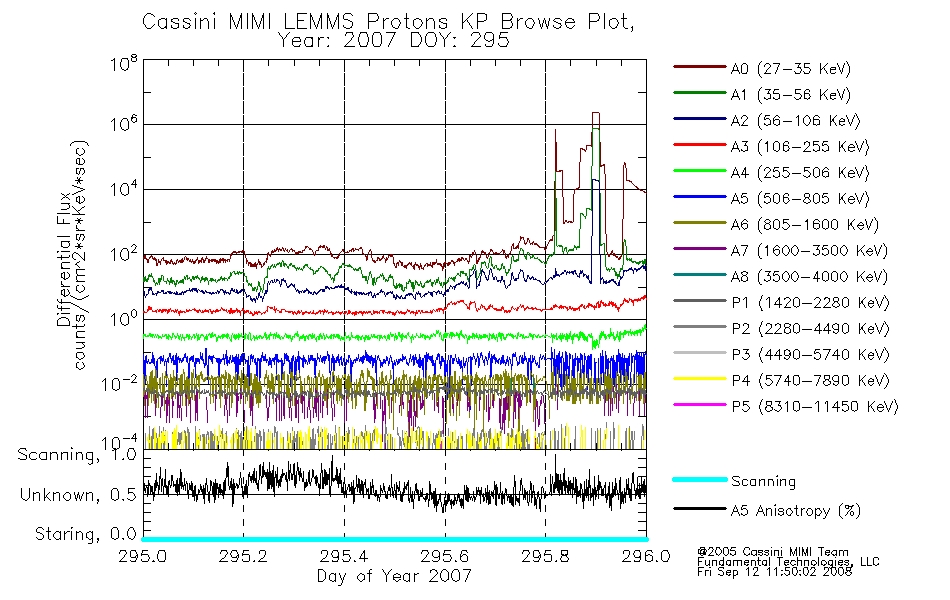Click the Day of Year 2007 axis label

[394, 576]
